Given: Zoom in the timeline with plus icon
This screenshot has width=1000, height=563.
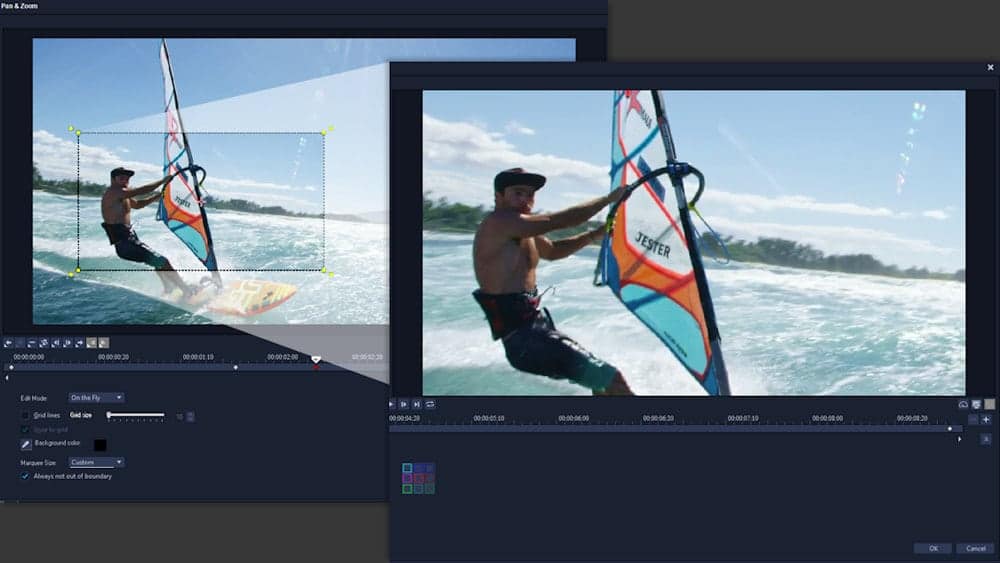Looking at the screenshot, I should pos(986,419).
